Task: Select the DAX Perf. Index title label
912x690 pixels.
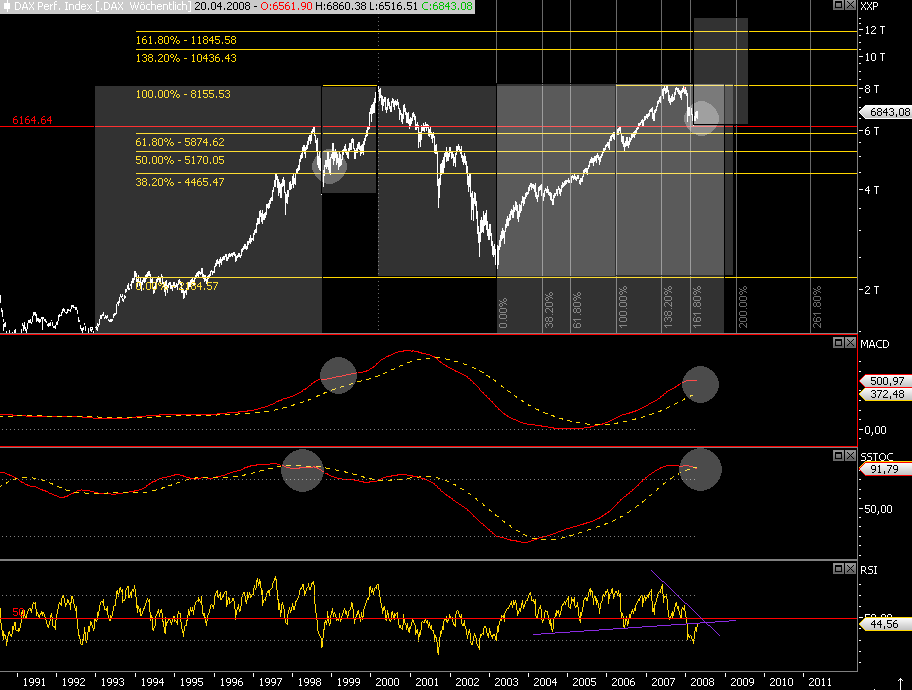Action: [102, 6]
